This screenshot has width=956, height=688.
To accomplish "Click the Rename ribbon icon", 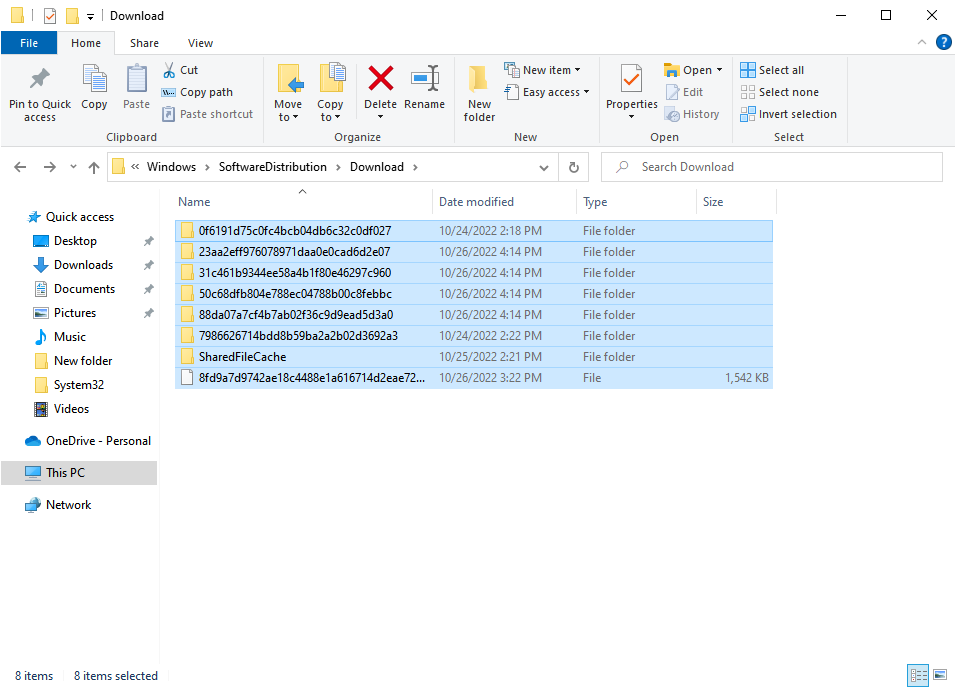I will [424, 79].
